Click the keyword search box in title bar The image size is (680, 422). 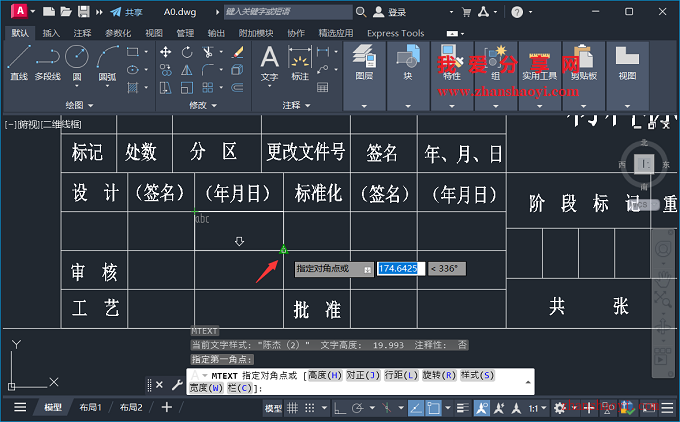tap(288, 12)
